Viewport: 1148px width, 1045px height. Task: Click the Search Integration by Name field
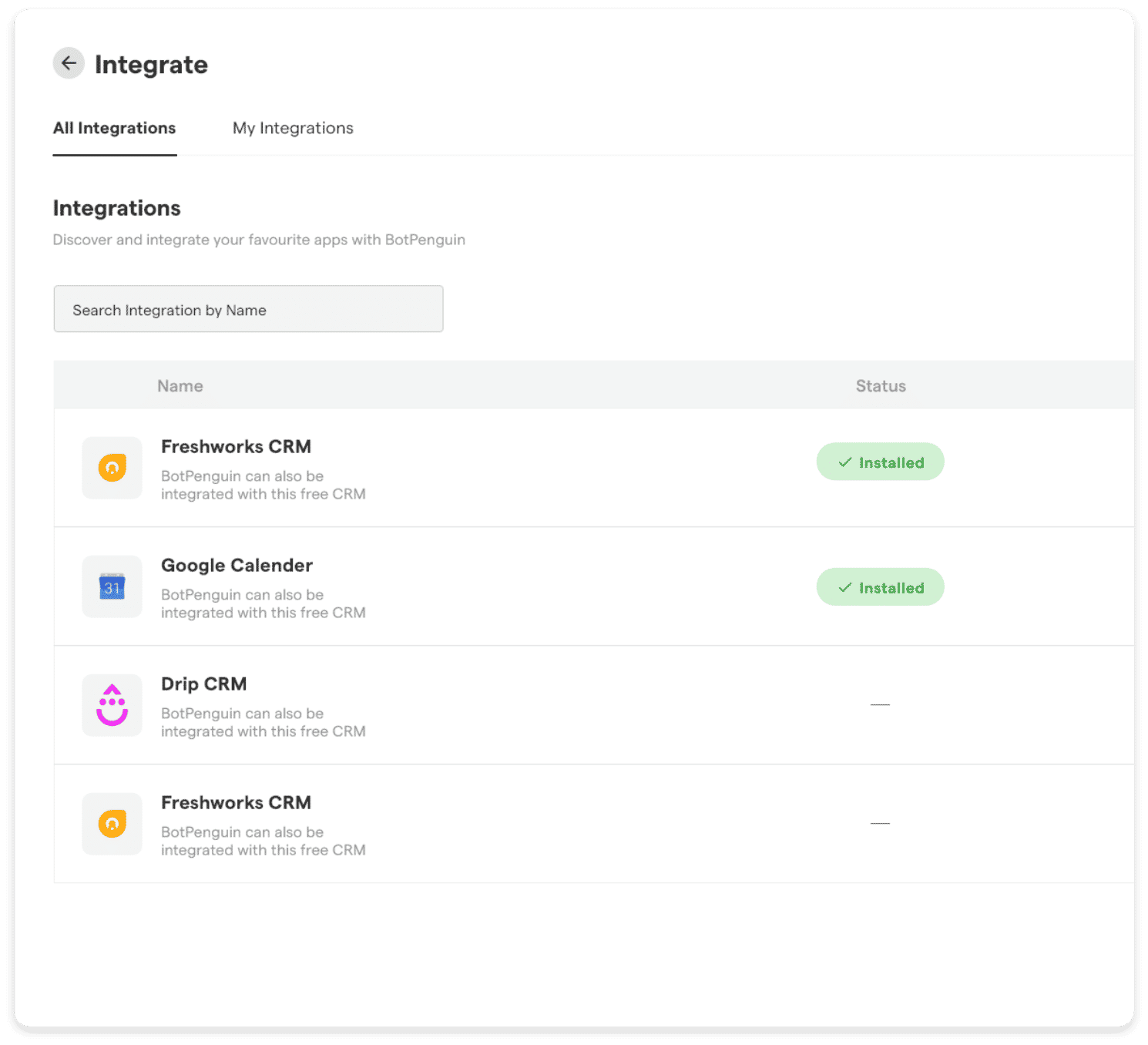tap(248, 309)
